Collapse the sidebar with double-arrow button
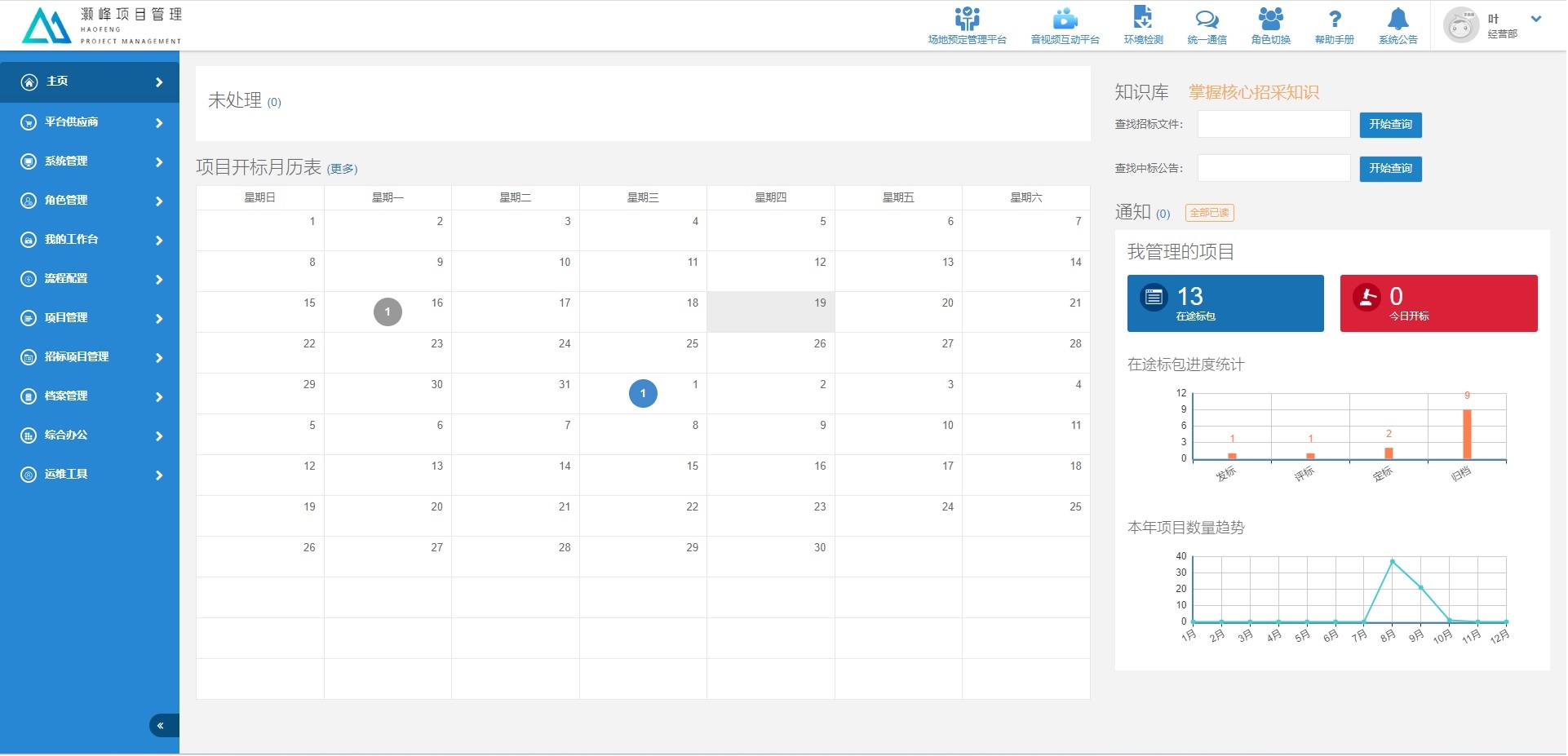 [161, 726]
